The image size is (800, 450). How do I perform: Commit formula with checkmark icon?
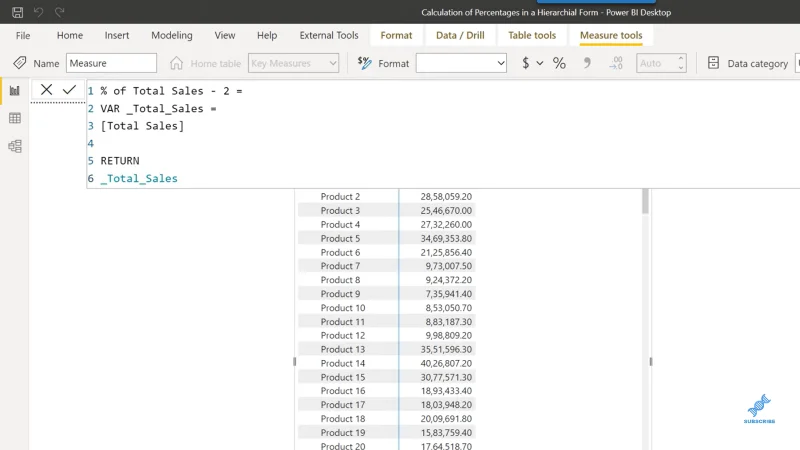(x=69, y=90)
